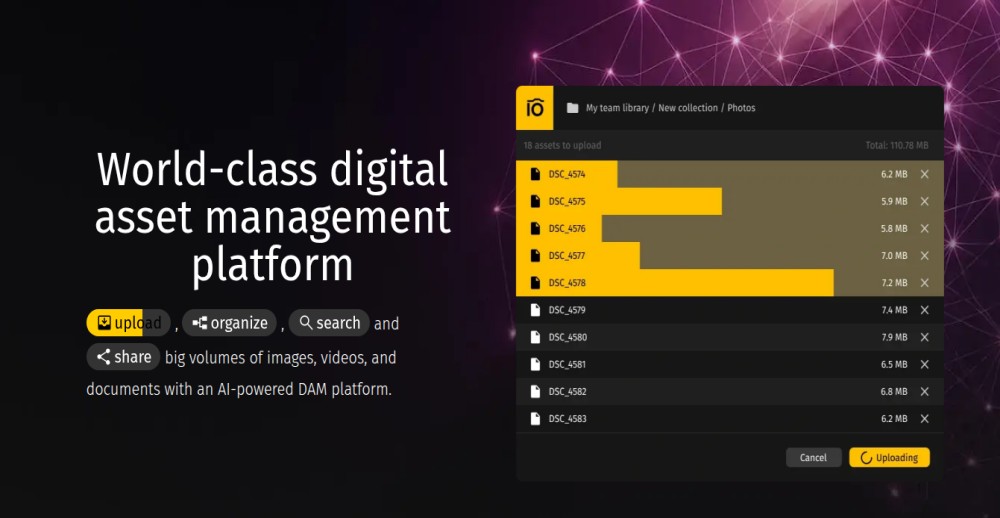Image resolution: width=1000 pixels, height=518 pixels.
Task: Open 'My team library' in breadcrumb
Action: (617, 108)
